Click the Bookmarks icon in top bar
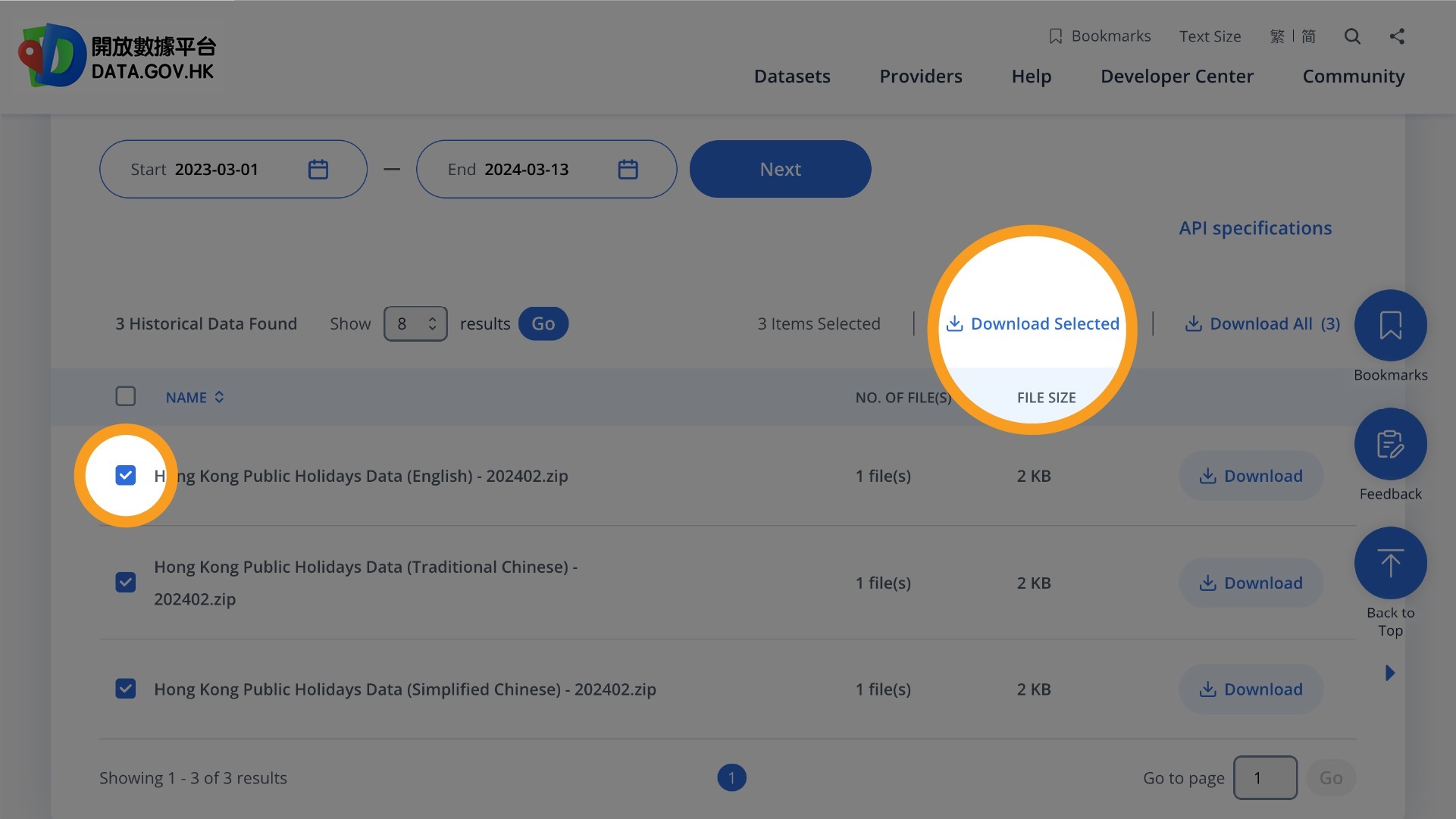The image size is (1456, 819). coord(1055,36)
